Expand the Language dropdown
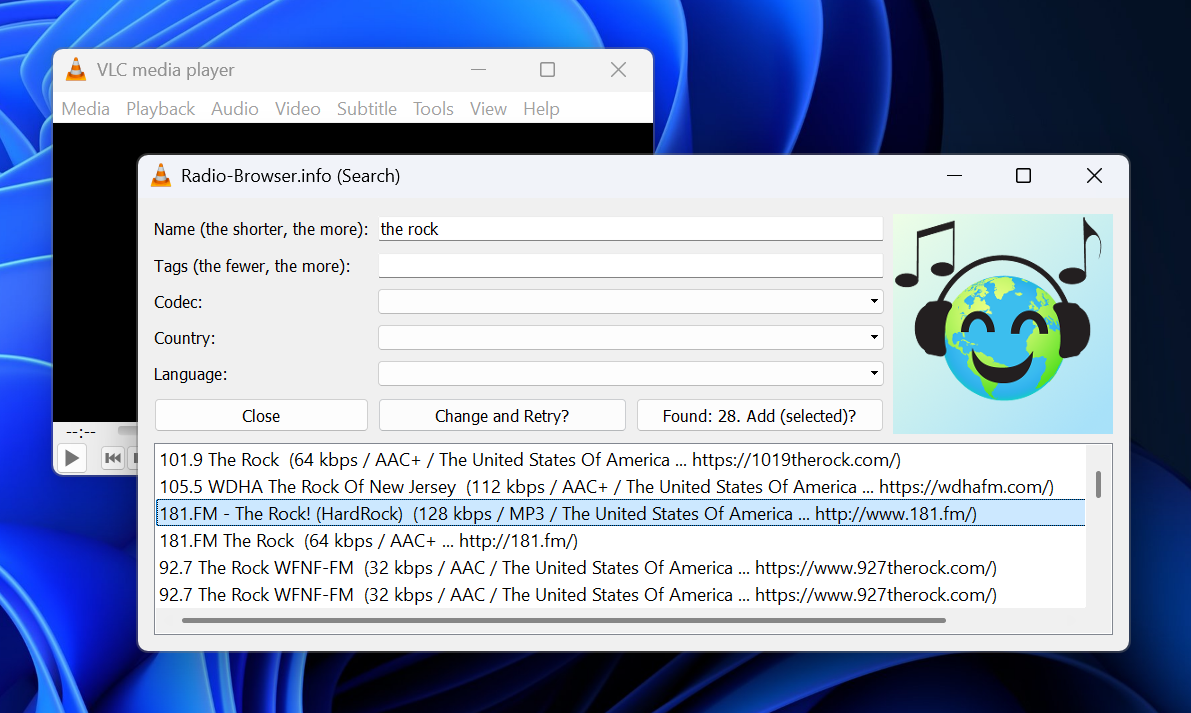The image size is (1191, 713). [x=630, y=374]
